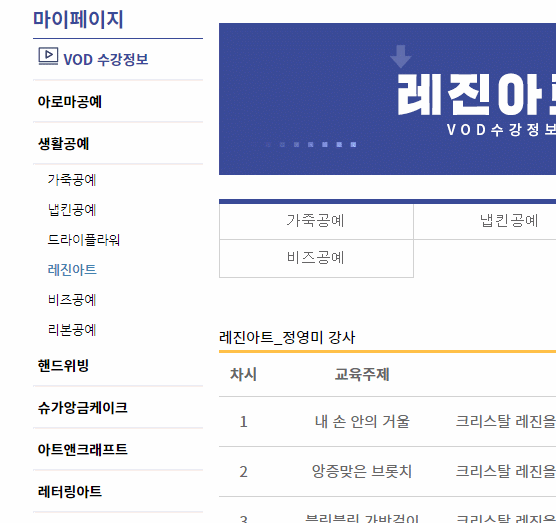The image size is (556, 523).
Task: Expand the 아트앤크래프트 menu category
Action: [83, 450]
